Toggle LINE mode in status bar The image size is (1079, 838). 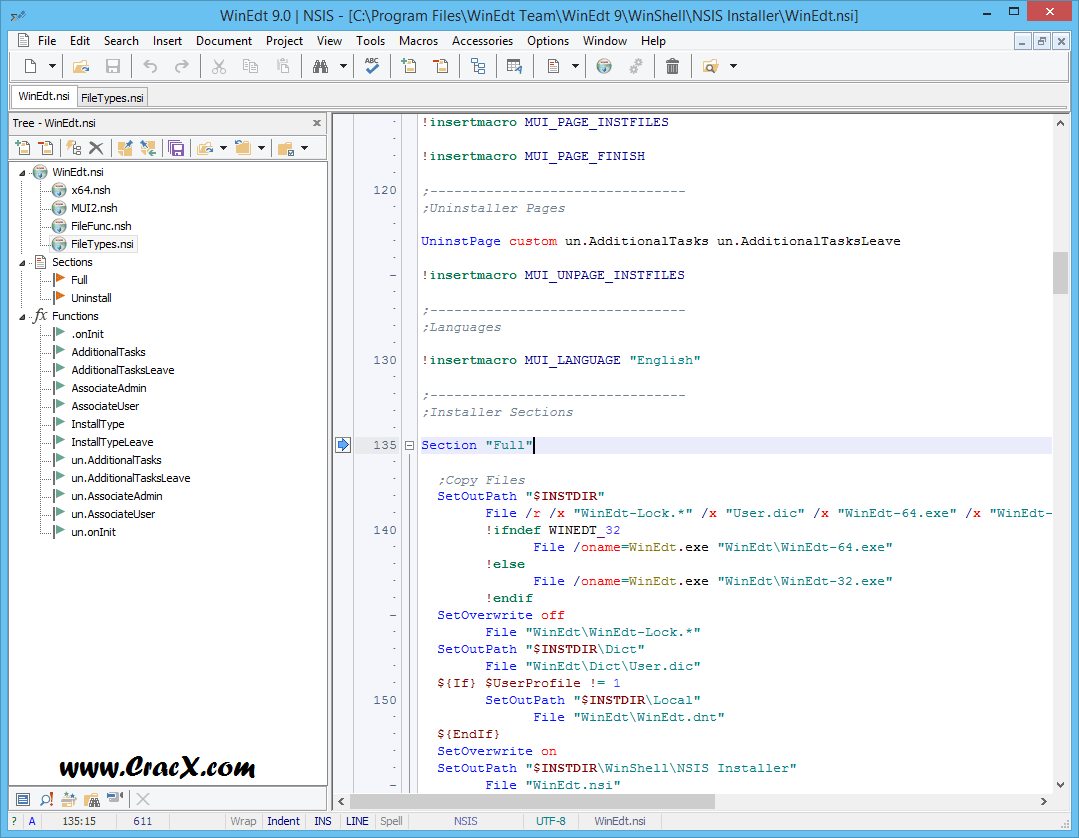point(357,821)
